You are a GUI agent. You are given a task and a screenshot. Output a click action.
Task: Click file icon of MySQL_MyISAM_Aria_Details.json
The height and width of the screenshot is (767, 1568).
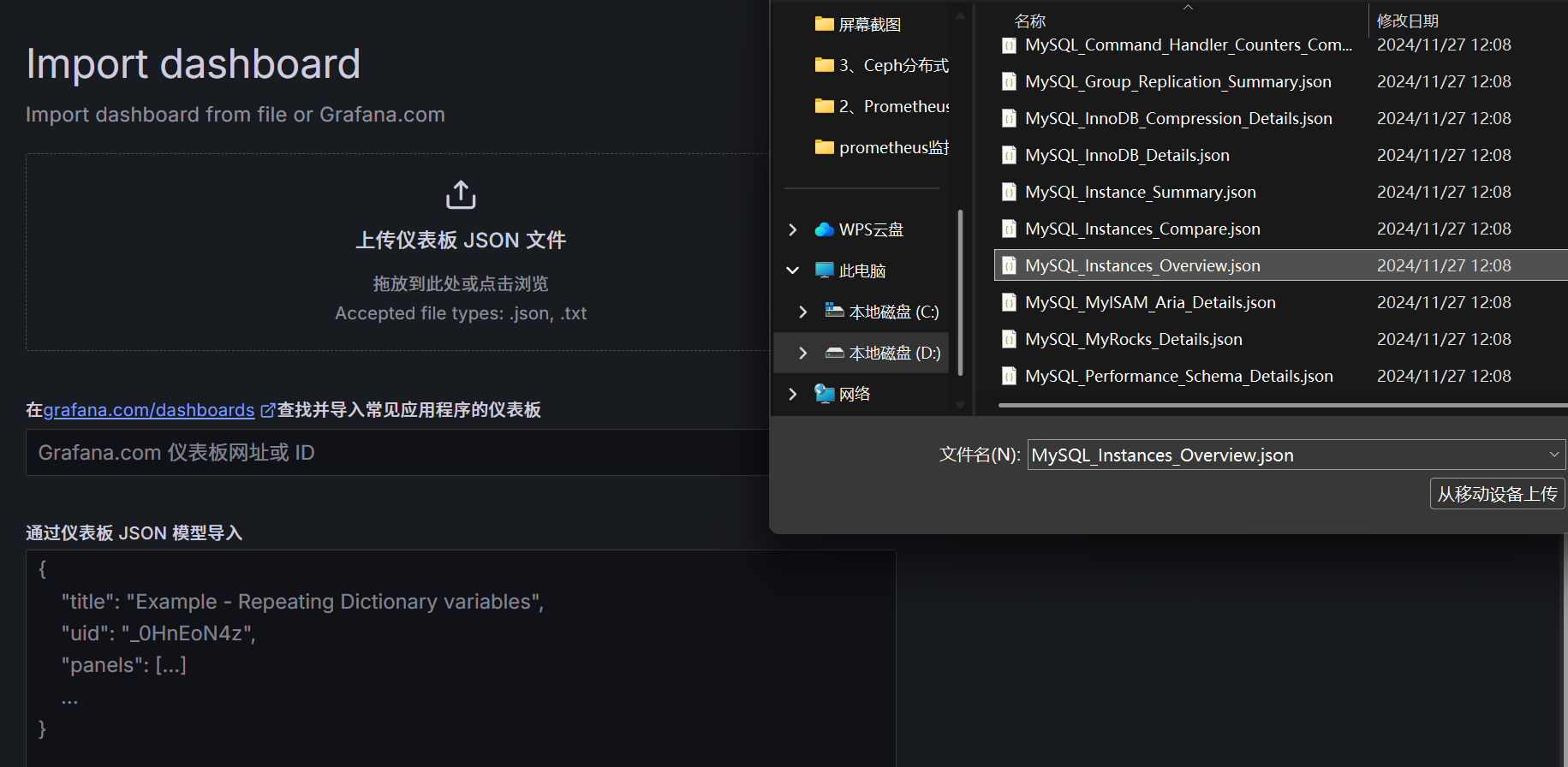coord(1010,303)
